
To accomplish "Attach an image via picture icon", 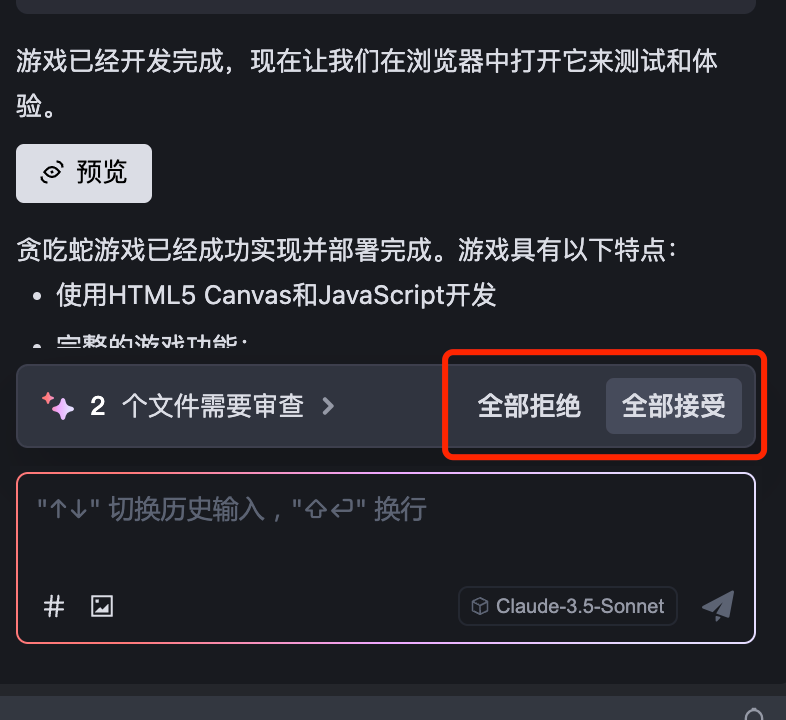I will point(102,606).
